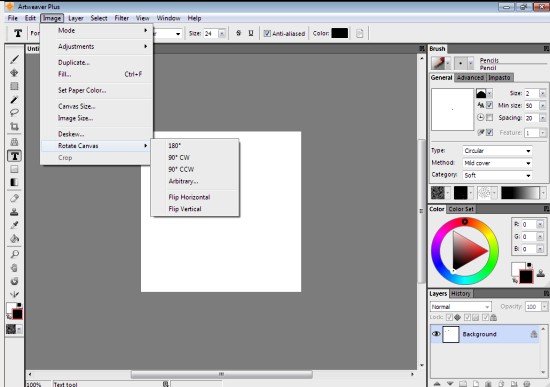Toggle the Min size checkbox
Screen dimensions: 550x387
tap(489, 105)
